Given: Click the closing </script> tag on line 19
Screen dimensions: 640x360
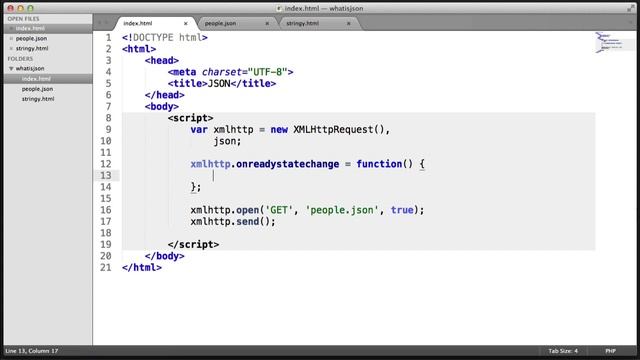Looking at the screenshot, I should [193, 245].
